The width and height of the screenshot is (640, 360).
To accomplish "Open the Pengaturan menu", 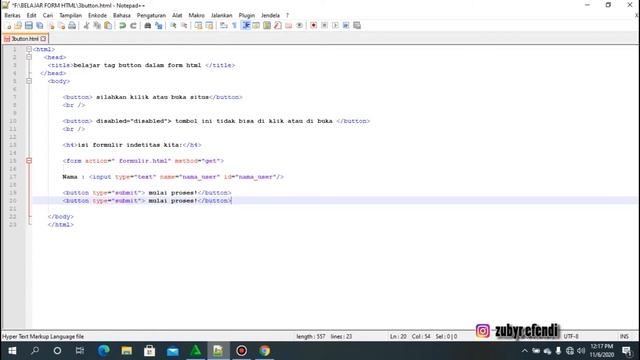I will pos(151,16).
